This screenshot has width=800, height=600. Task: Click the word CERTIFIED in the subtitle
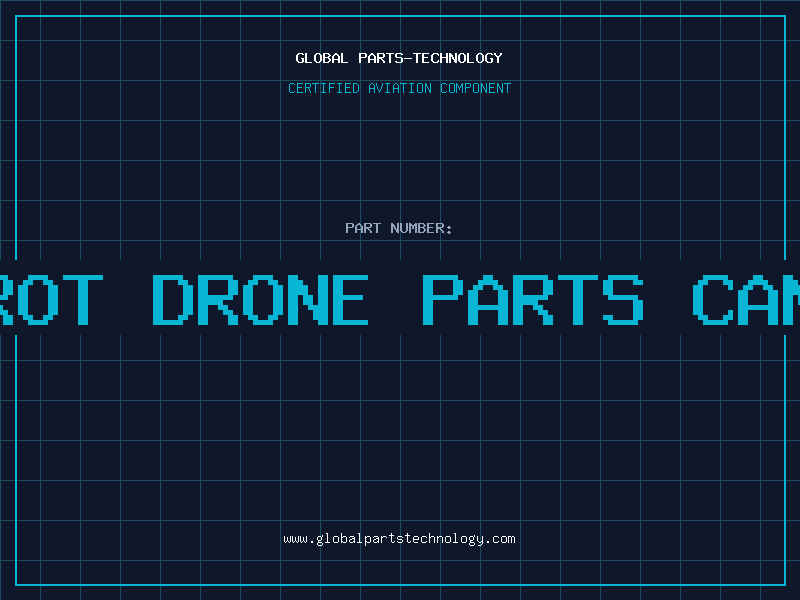[324, 88]
